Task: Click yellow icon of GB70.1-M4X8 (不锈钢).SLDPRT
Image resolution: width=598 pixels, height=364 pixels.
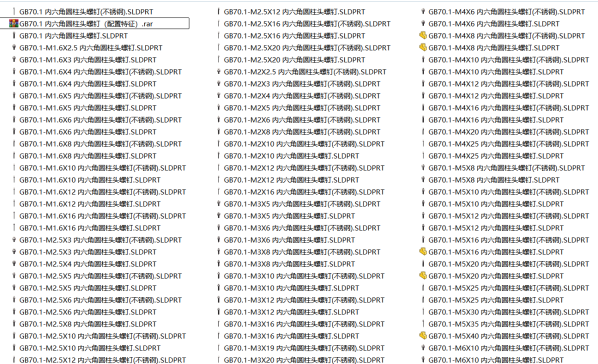Action: click(x=423, y=35)
